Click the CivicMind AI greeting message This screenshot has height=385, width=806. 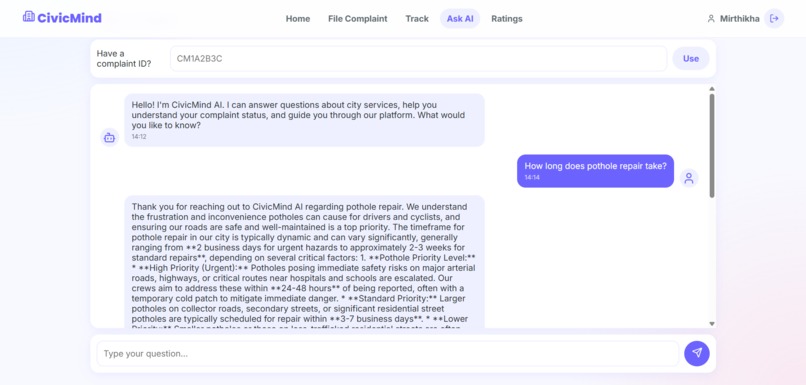coord(304,120)
